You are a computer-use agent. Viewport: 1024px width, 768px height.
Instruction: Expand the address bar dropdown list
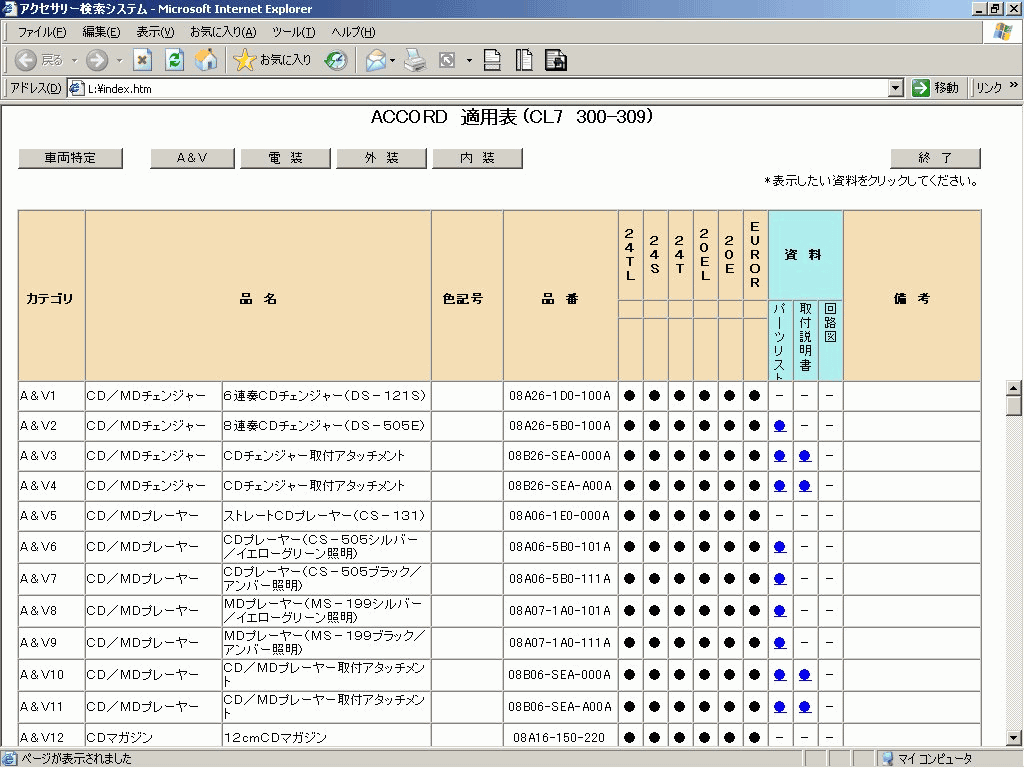[896, 88]
